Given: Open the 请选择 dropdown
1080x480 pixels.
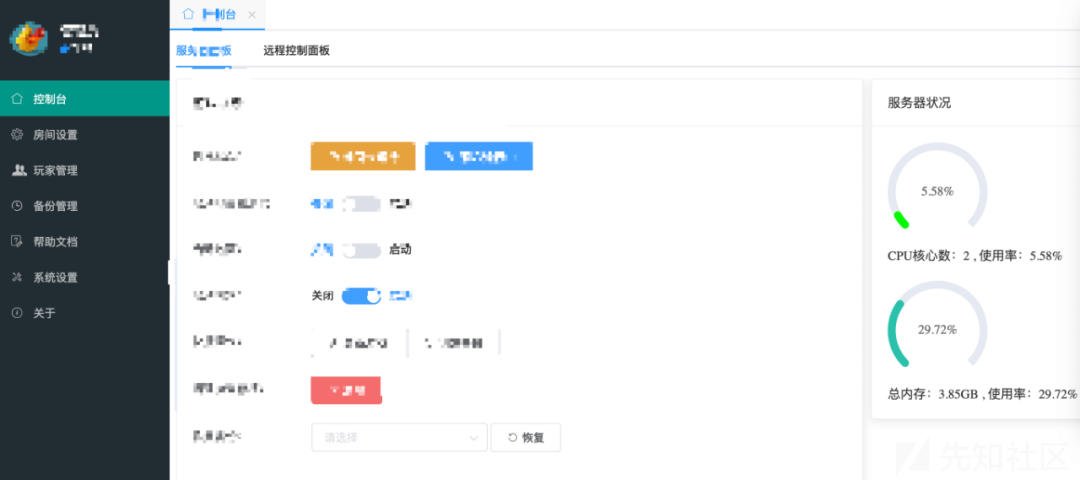Looking at the screenshot, I should click(x=399, y=437).
